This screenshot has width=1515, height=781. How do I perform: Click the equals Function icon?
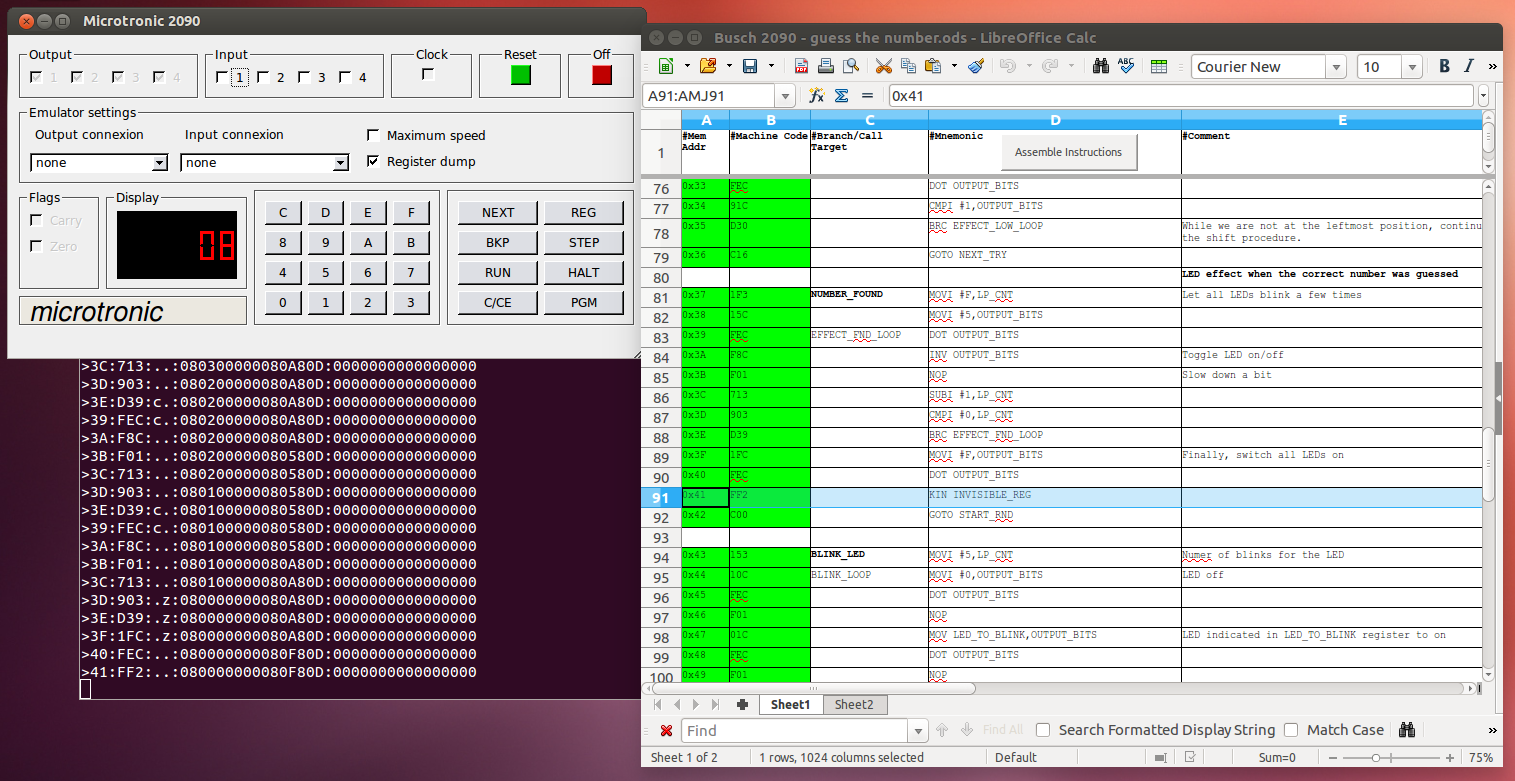tap(867, 96)
